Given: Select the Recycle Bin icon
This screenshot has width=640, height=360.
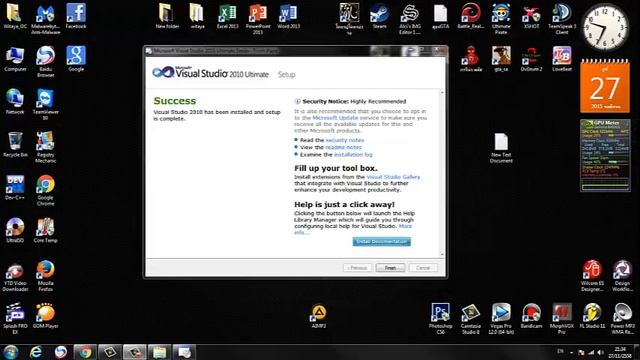Looking at the screenshot, I should (15, 144).
